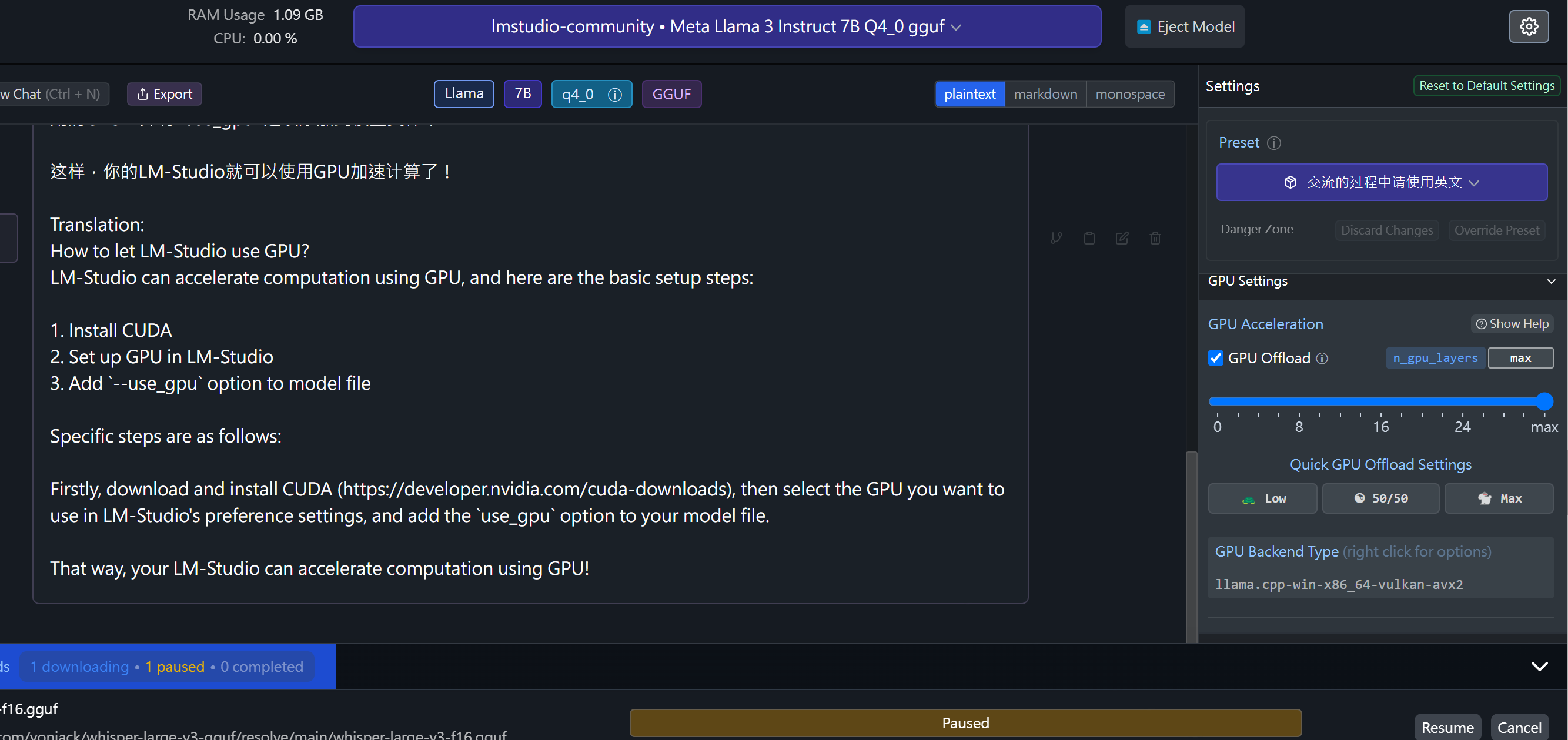Screen dimensions: 1568x740
Task: Click Discard Changes button
Action: (x=1386, y=230)
